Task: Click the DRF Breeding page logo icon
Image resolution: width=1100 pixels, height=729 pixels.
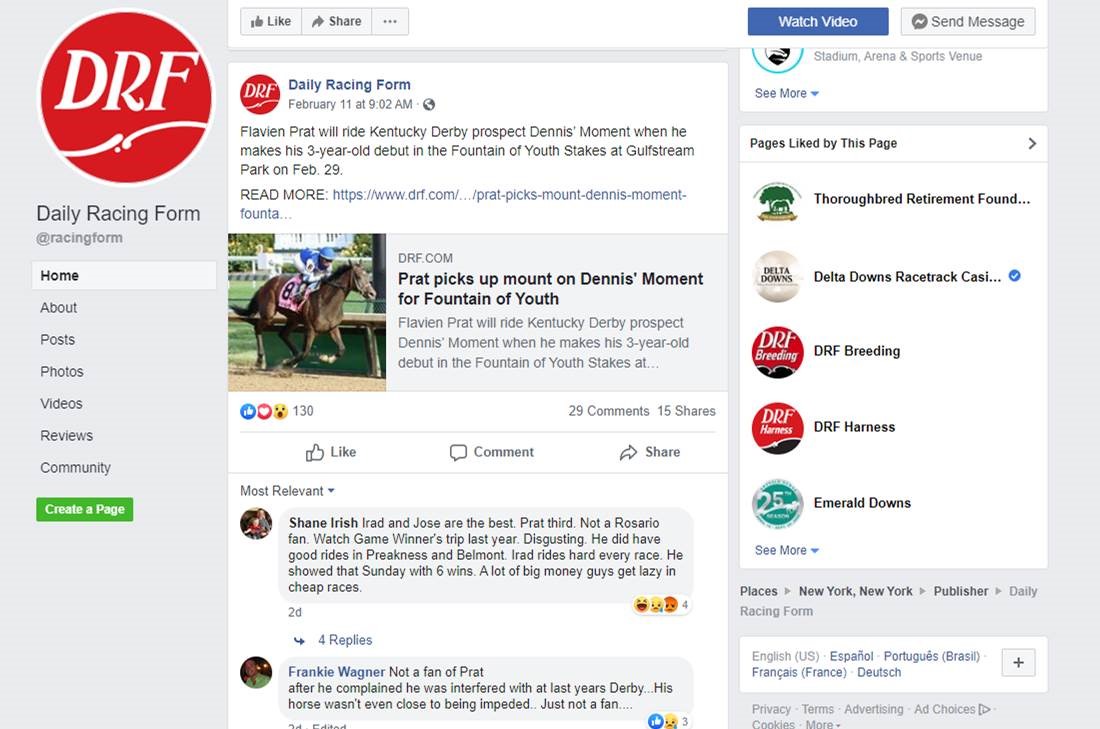Action: 777,352
